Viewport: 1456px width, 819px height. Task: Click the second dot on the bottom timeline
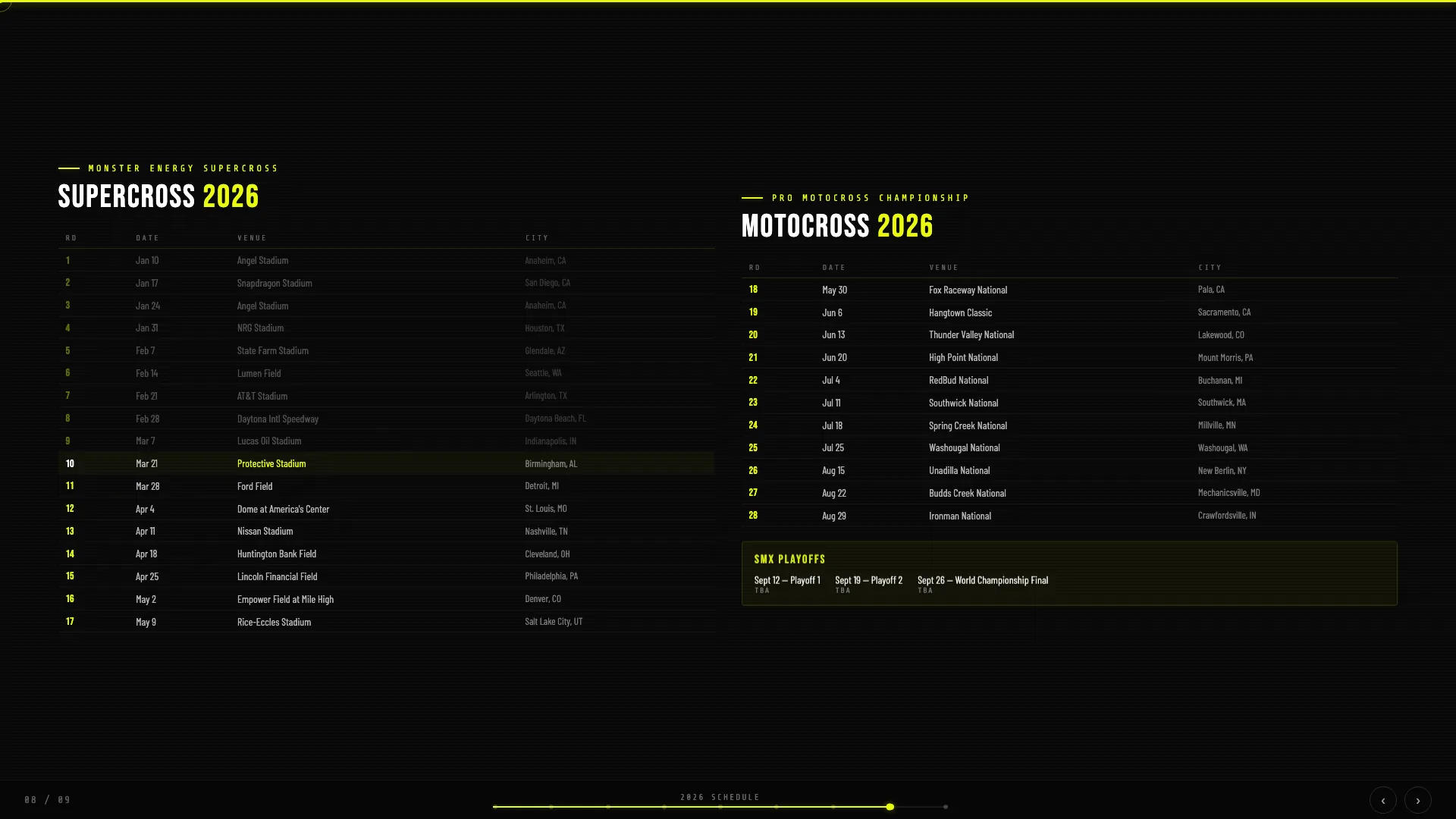coord(553,807)
